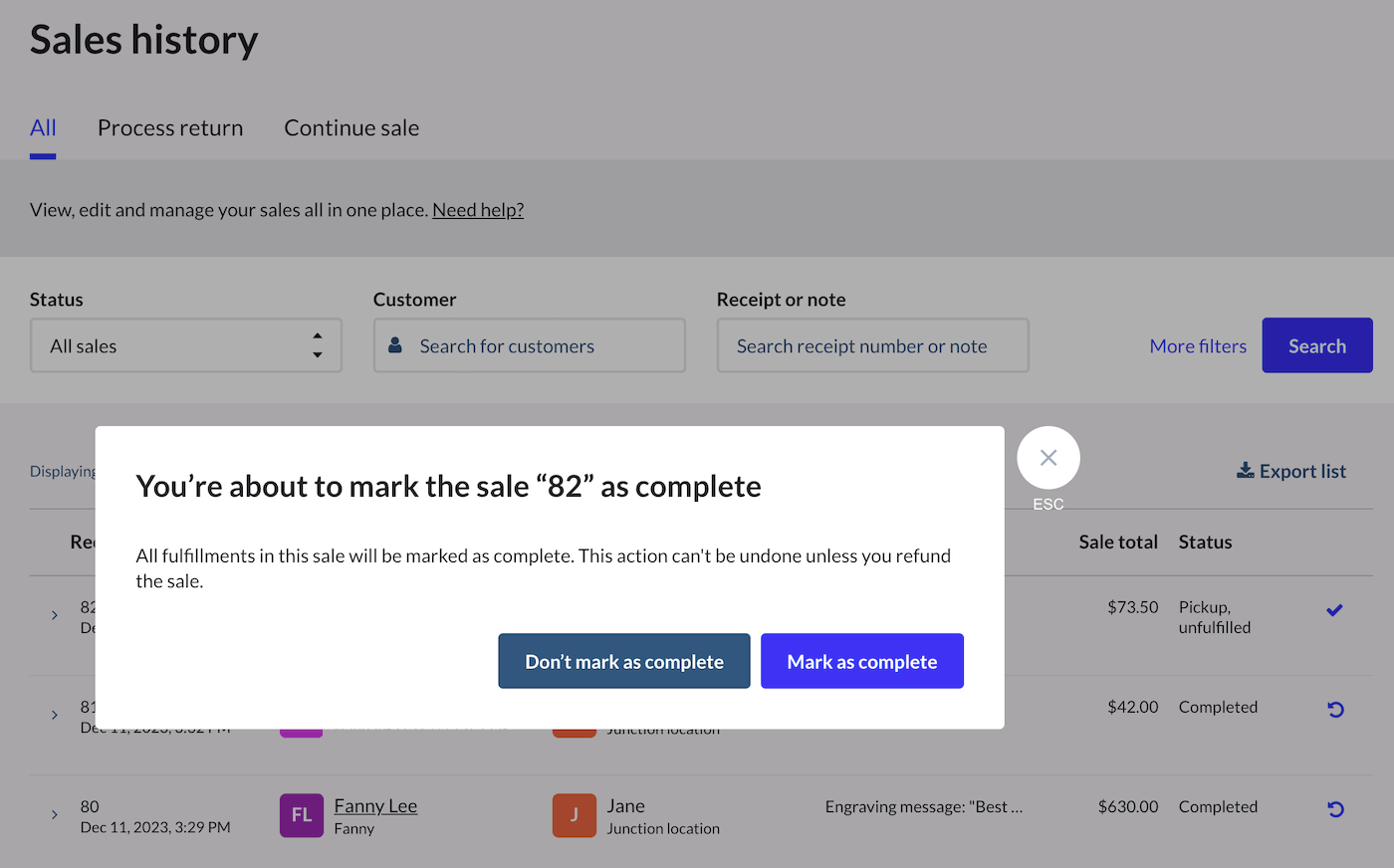The width and height of the screenshot is (1394, 868).
Task: Click the return arrow icon for the $630.00 sale
Action: pos(1335,809)
